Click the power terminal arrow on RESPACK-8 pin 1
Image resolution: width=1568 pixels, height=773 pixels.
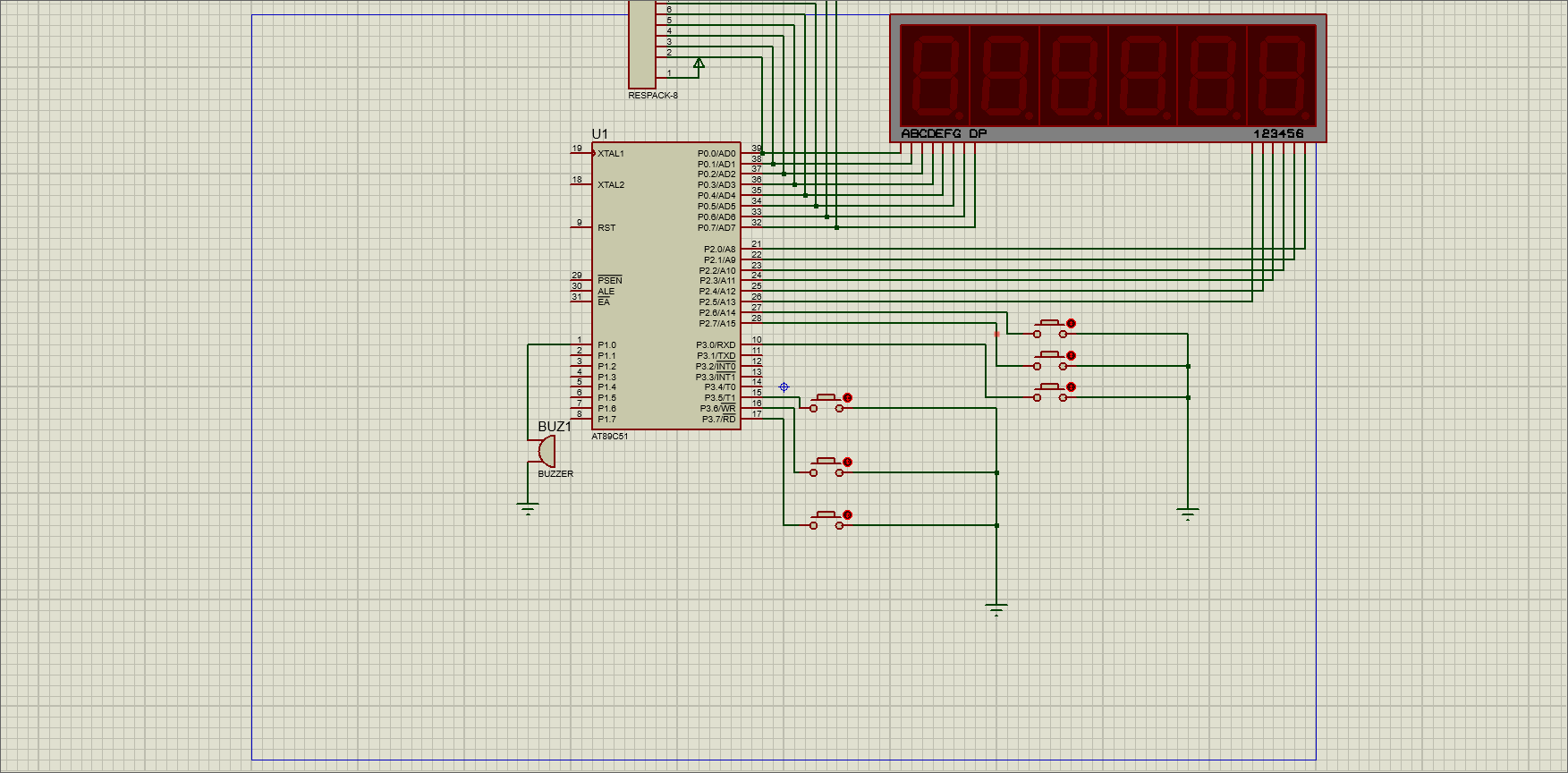699,64
